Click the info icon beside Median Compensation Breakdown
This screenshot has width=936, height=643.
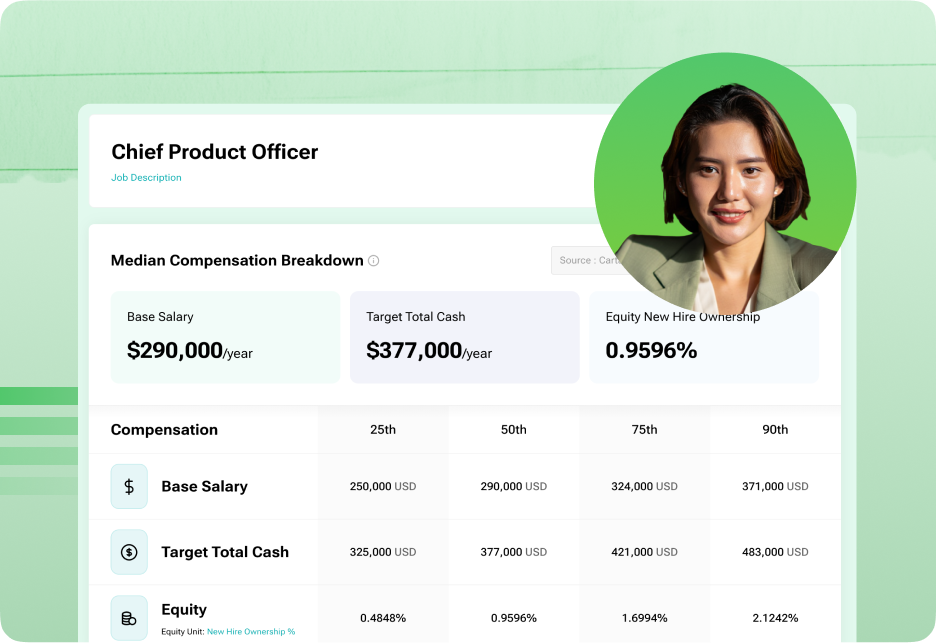click(374, 261)
